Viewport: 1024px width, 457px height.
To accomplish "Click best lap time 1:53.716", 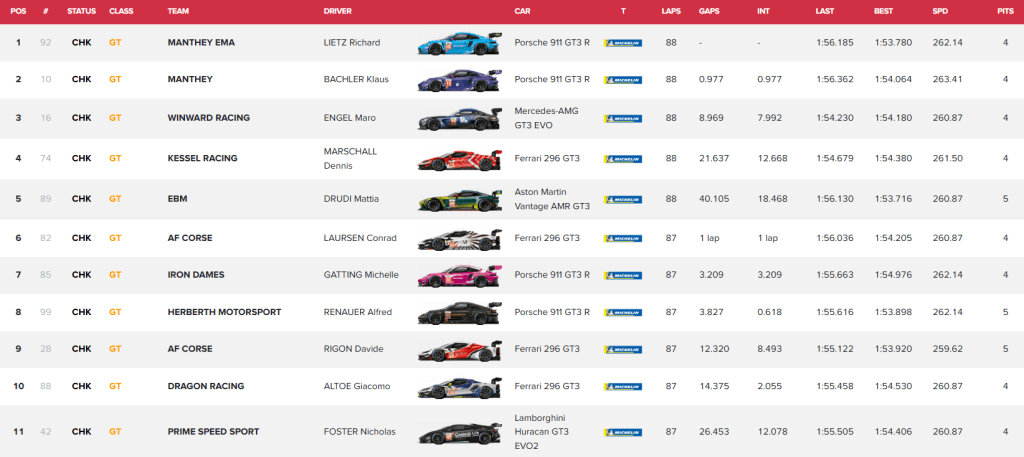I will (x=891, y=198).
